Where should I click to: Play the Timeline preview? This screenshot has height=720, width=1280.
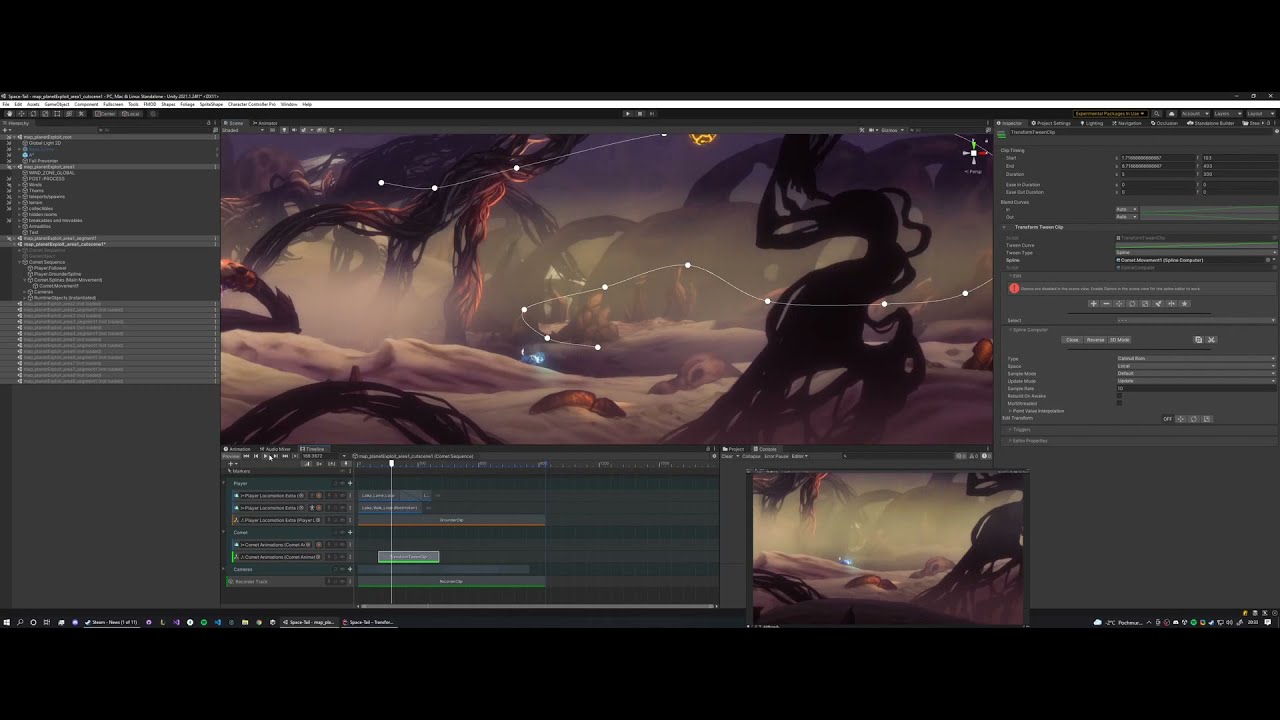coord(265,456)
